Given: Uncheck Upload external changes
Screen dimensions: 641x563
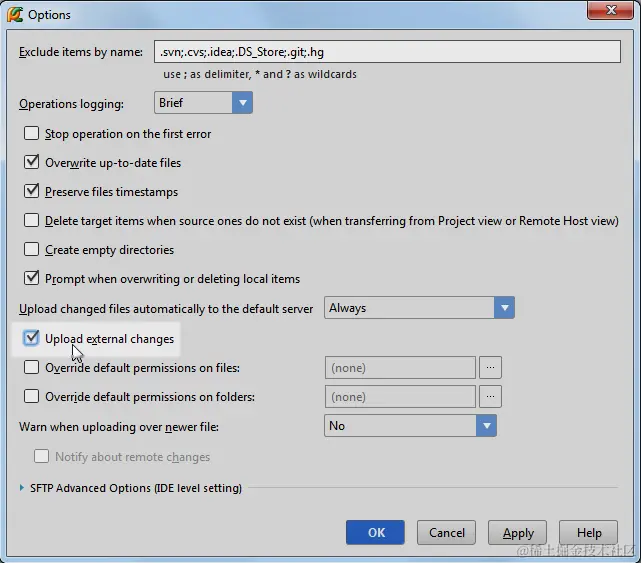Looking at the screenshot, I should click(x=31, y=339).
